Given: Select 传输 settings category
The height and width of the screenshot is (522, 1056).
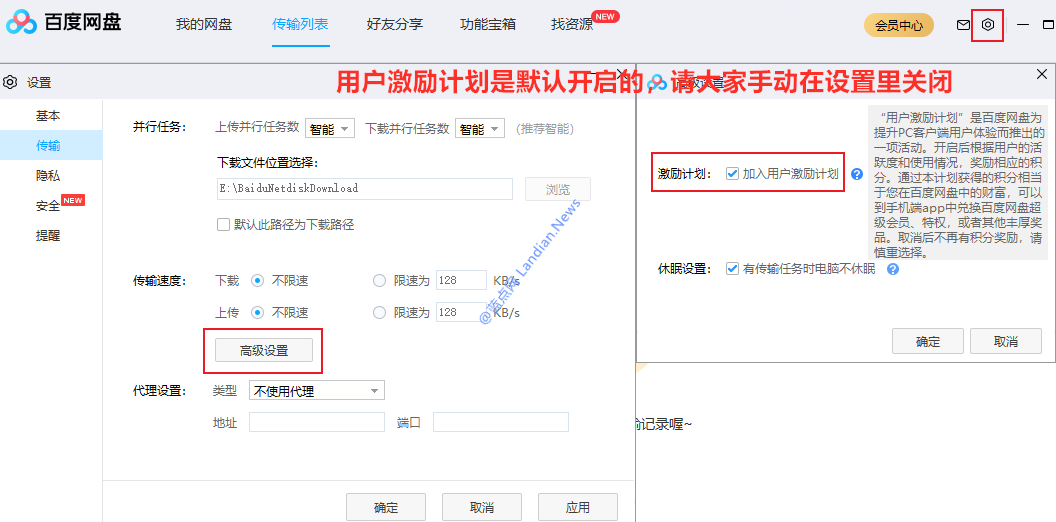Looking at the screenshot, I should pyautogui.click(x=51, y=145).
